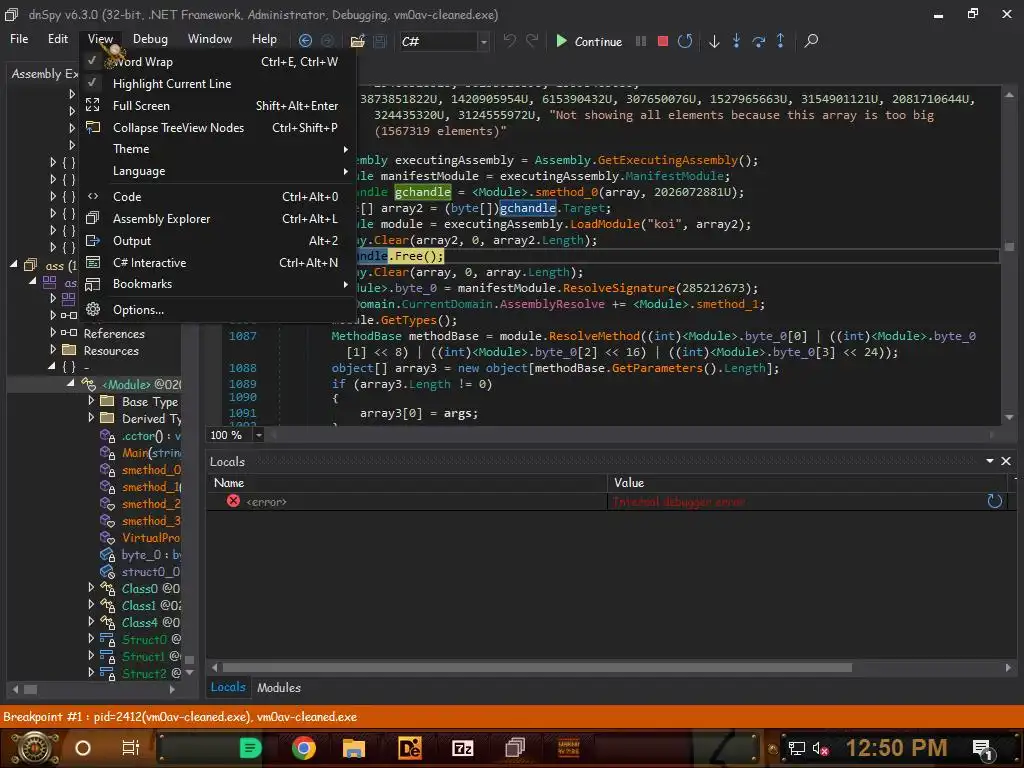This screenshot has width=1024, height=768.
Task: Click the Value column header in Locals
Action: tap(807, 483)
